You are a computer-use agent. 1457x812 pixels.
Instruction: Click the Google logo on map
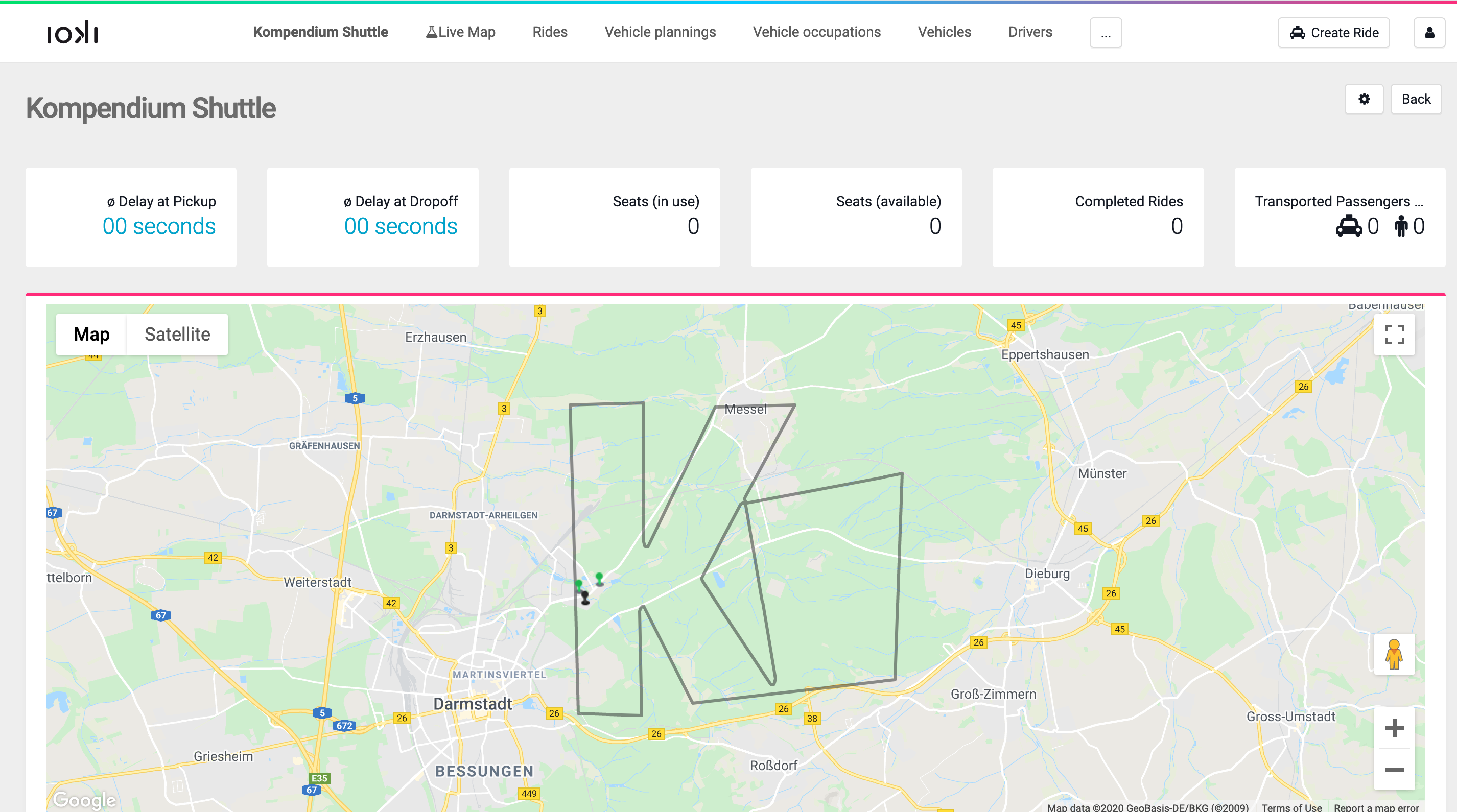(x=84, y=800)
